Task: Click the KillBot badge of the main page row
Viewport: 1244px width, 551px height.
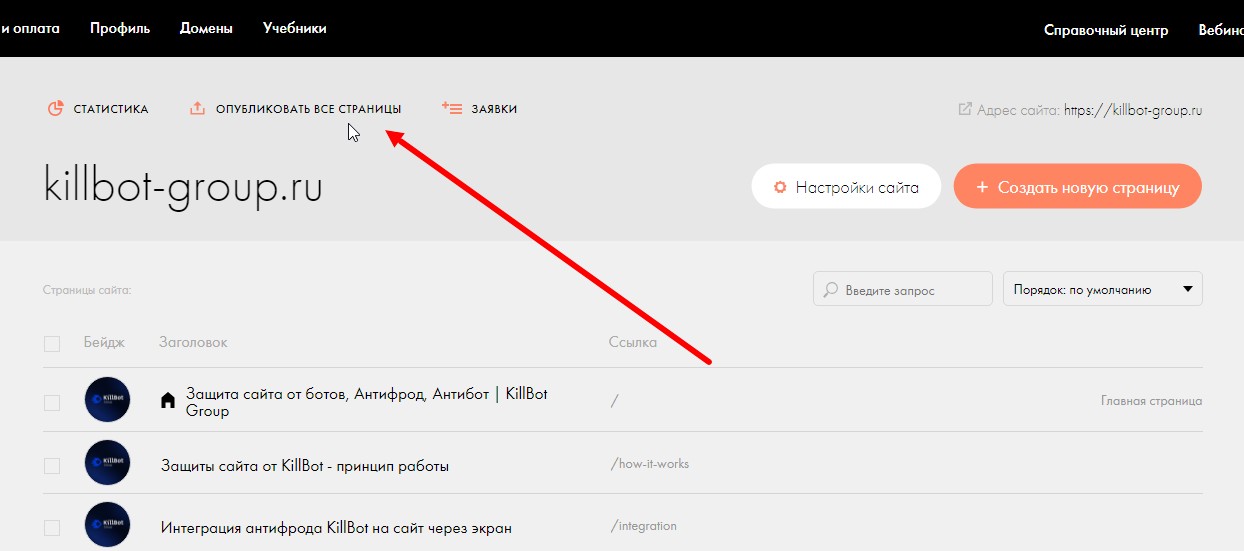Action: tap(107, 400)
